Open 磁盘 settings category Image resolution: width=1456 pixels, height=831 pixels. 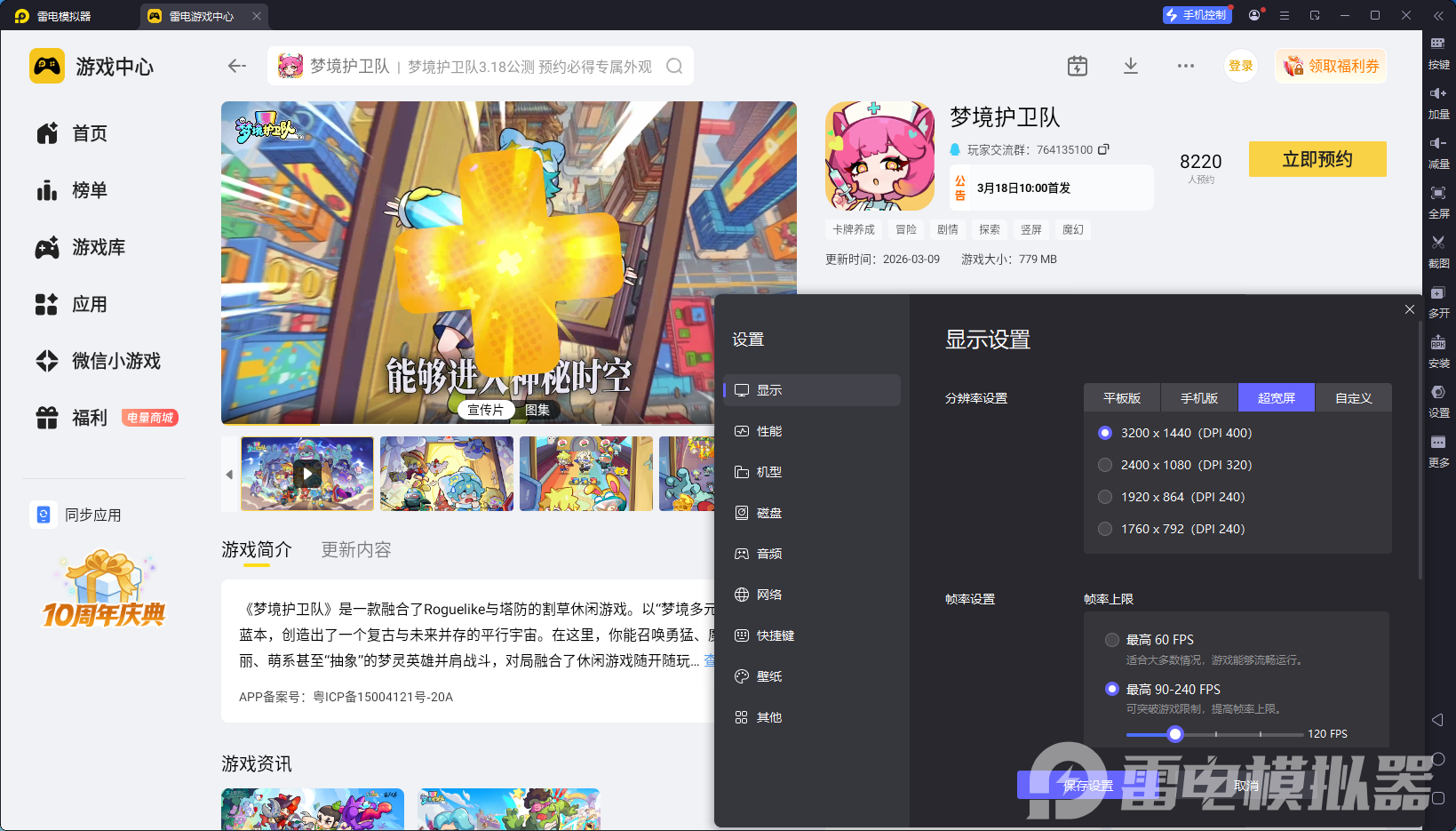coord(812,513)
